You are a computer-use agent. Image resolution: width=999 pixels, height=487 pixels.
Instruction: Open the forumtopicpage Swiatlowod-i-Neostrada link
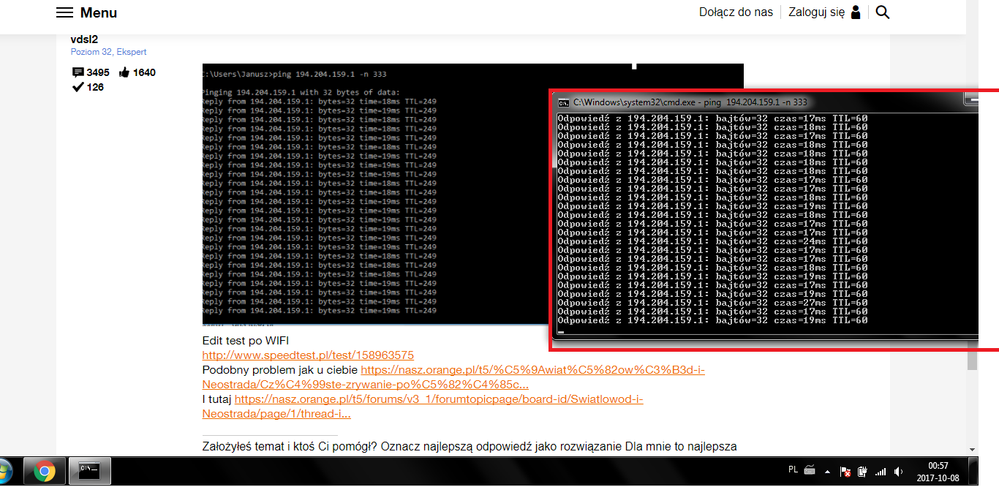[422, 407]
